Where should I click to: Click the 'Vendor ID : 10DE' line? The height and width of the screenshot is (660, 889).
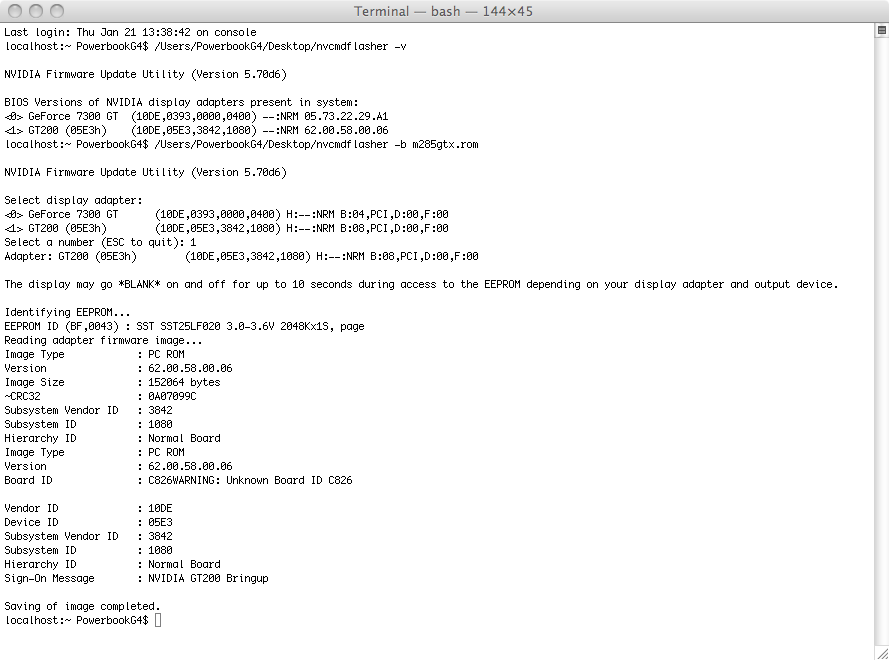88,509
